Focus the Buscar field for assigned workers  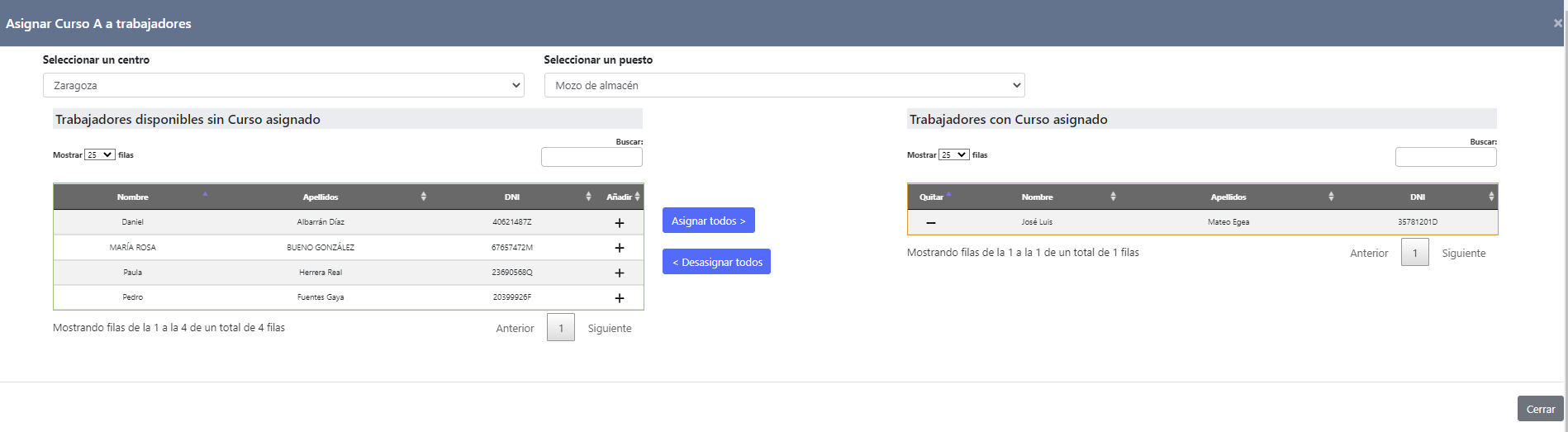1446,157
